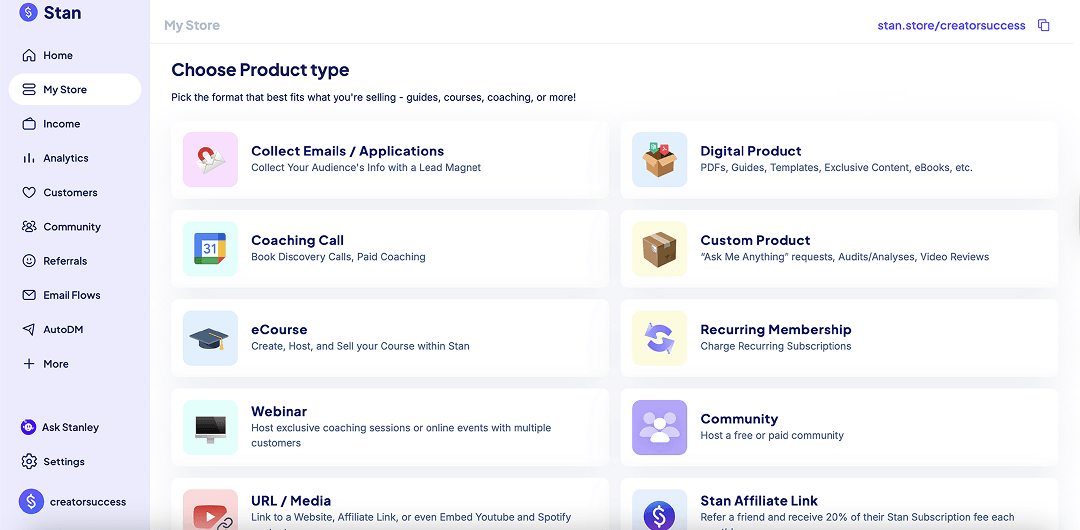Click the lead magnet envelope icon
The image size is (1080, 530).
coord(210,159)
